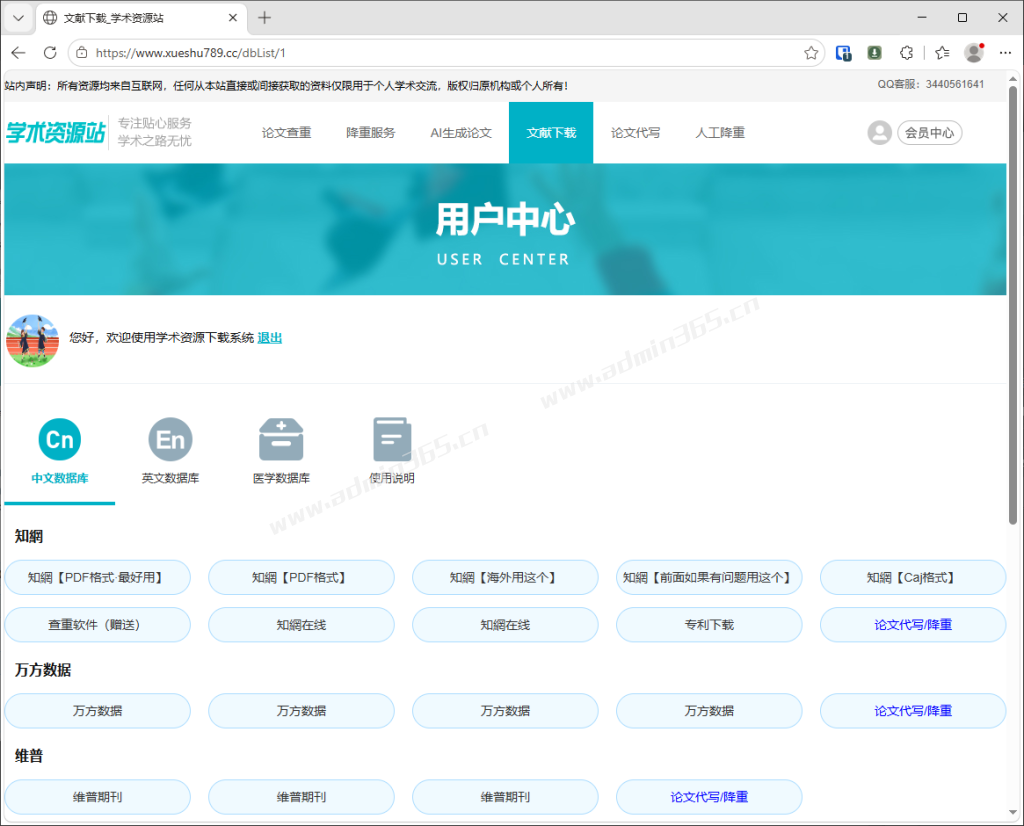This screenshot has width=1024, height=826.
Task: Click the scrollbar up arrow
Action: 1013,78
